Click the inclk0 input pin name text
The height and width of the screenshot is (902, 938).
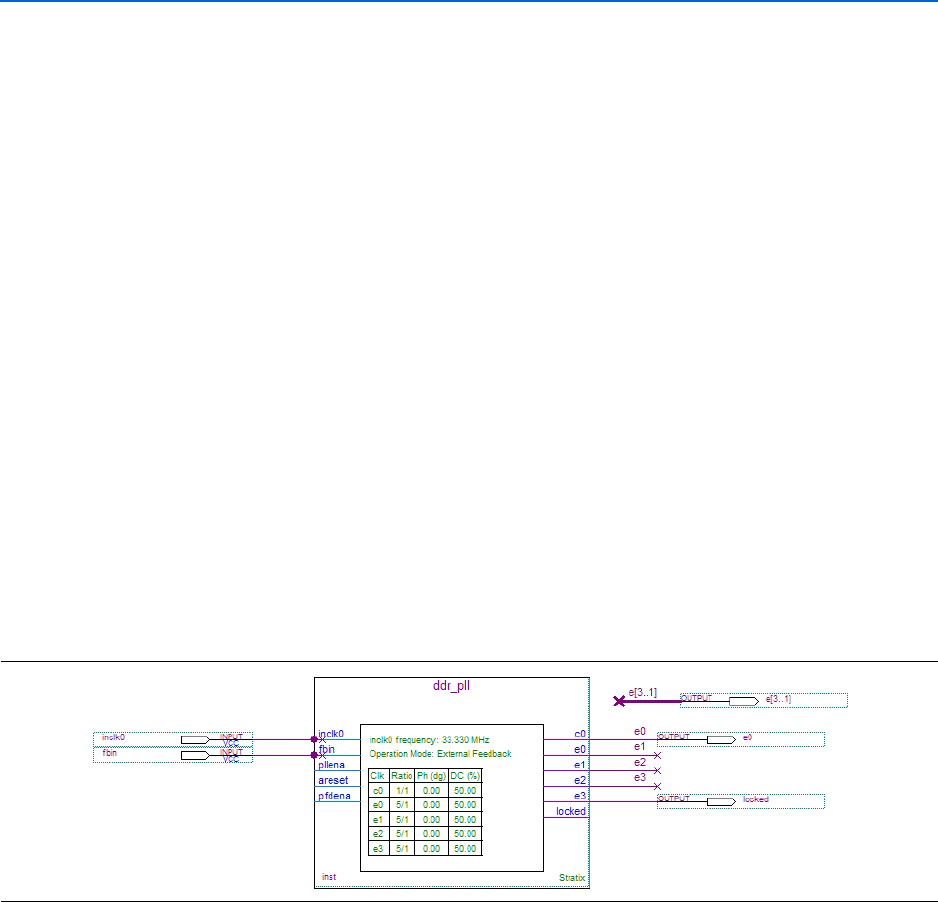pos(114,738)
